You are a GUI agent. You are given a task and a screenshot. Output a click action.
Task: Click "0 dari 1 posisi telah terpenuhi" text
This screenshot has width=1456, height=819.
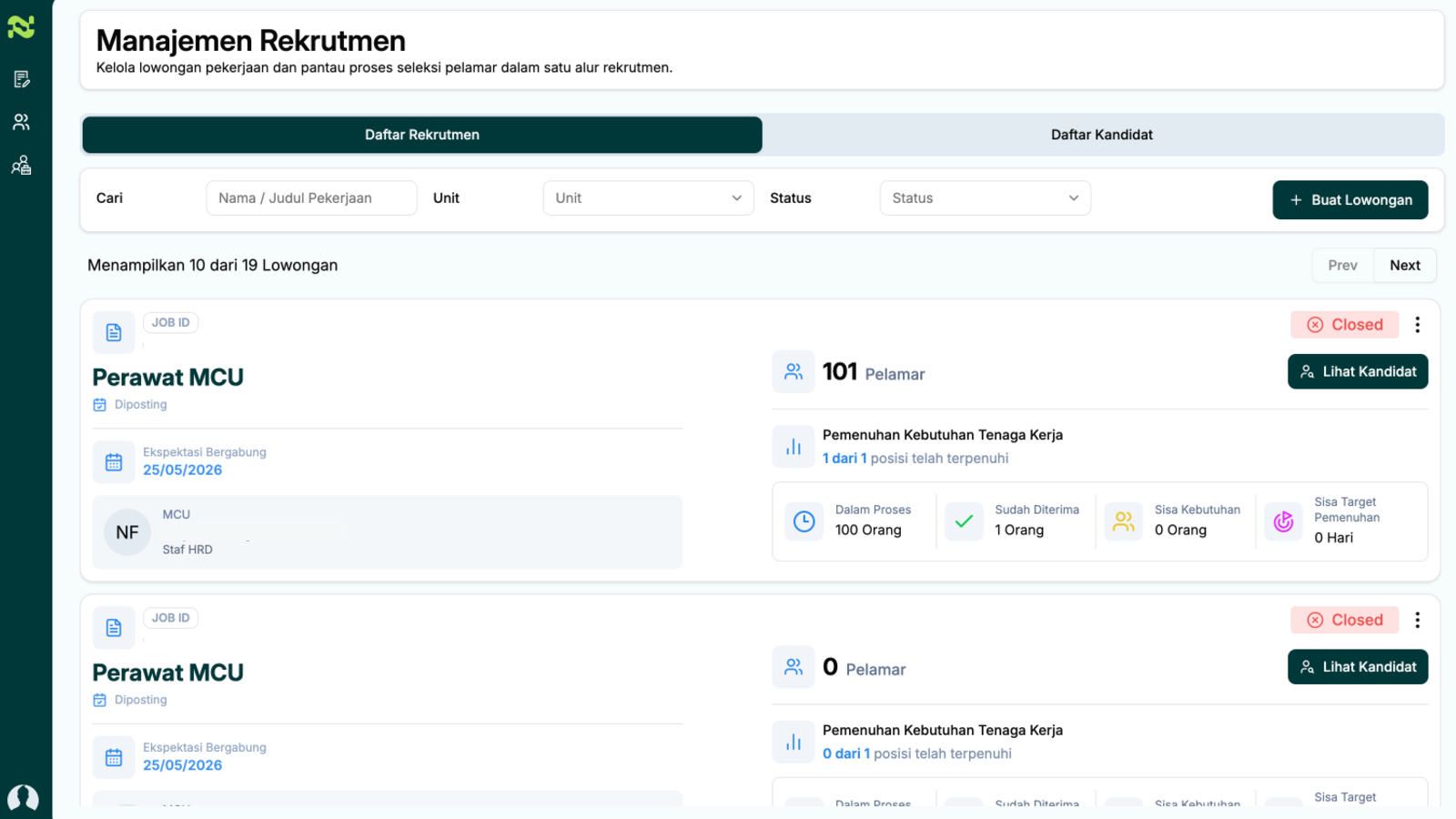coord(917,753)
